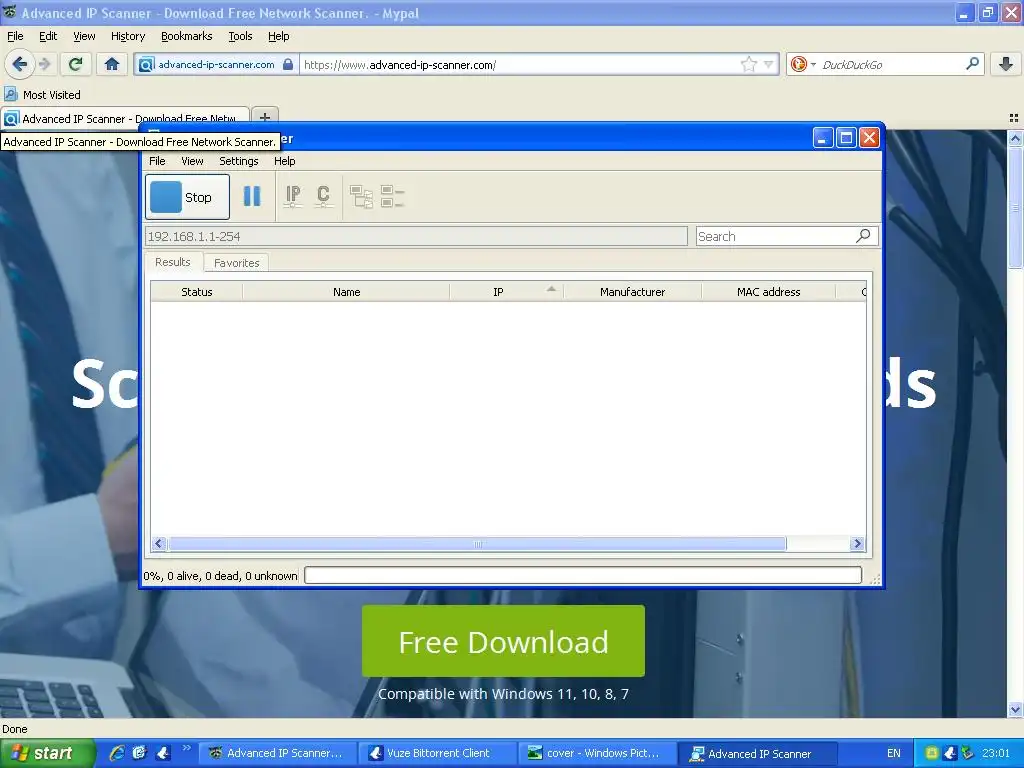This screenshot has width=1024, height=768.
Task: Click the site identity advanced-ip-scanner.com badge
Action: click(x=216, y=64)
